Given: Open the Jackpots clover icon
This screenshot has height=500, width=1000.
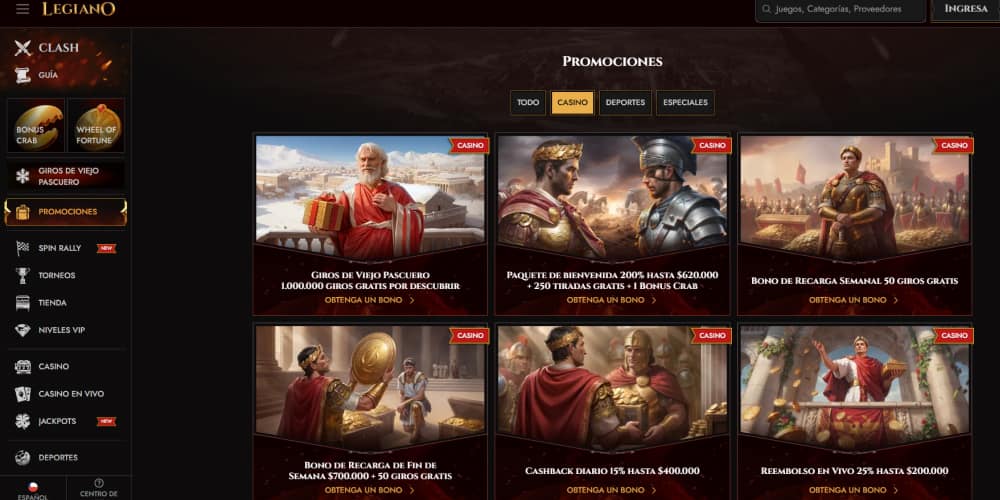Looking at the screenshot, I should tap(23, 422).
